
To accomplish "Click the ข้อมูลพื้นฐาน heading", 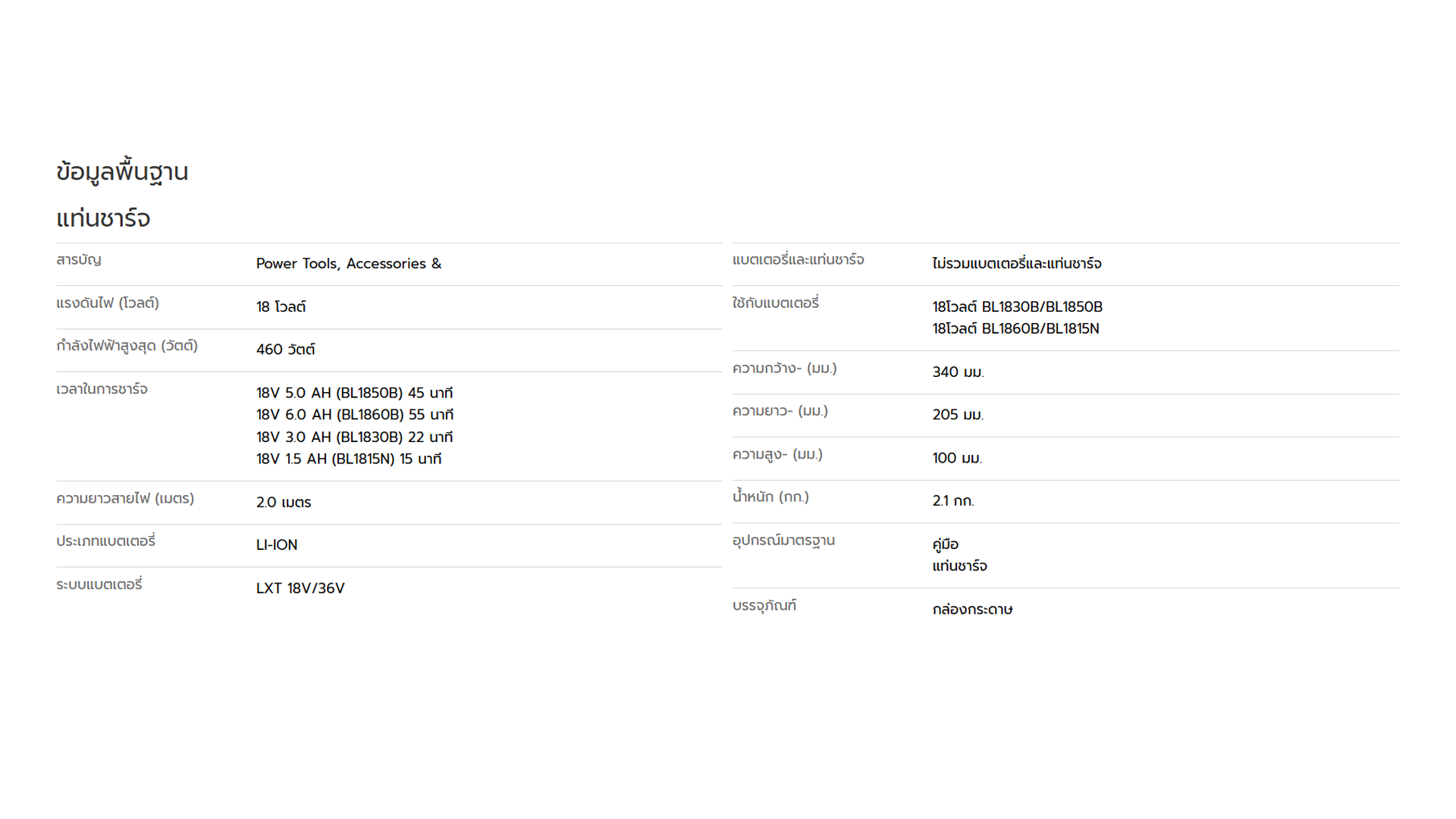I will pyautogui.click(x=122, y=172).
